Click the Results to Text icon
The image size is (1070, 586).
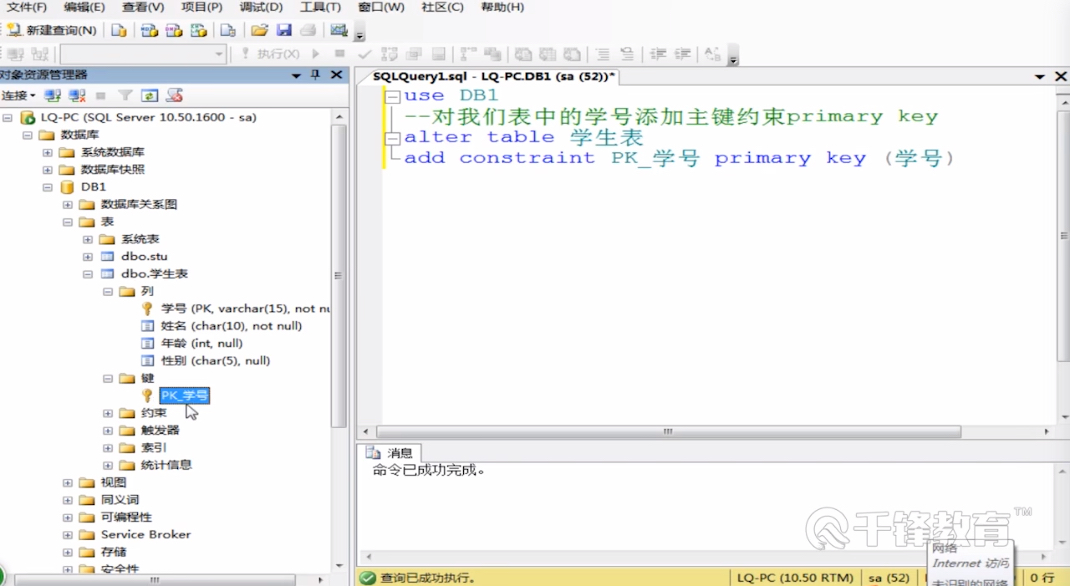(x=523, y=54)
